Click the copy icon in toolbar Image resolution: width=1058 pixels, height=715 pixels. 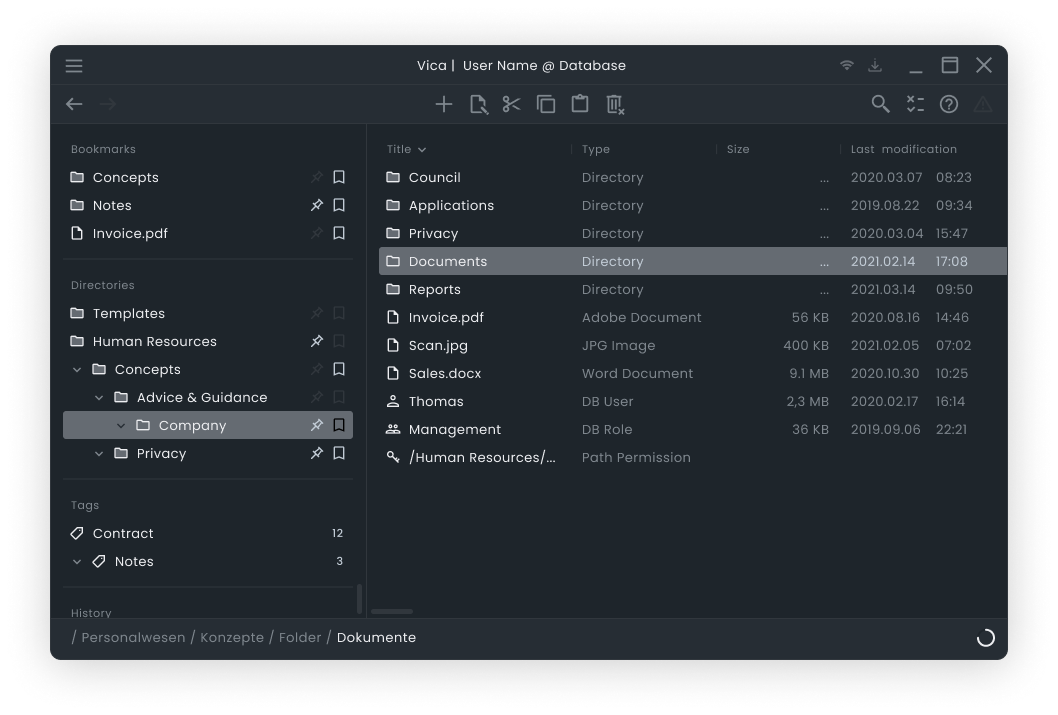pyautogui.click(x=546, y=104)
